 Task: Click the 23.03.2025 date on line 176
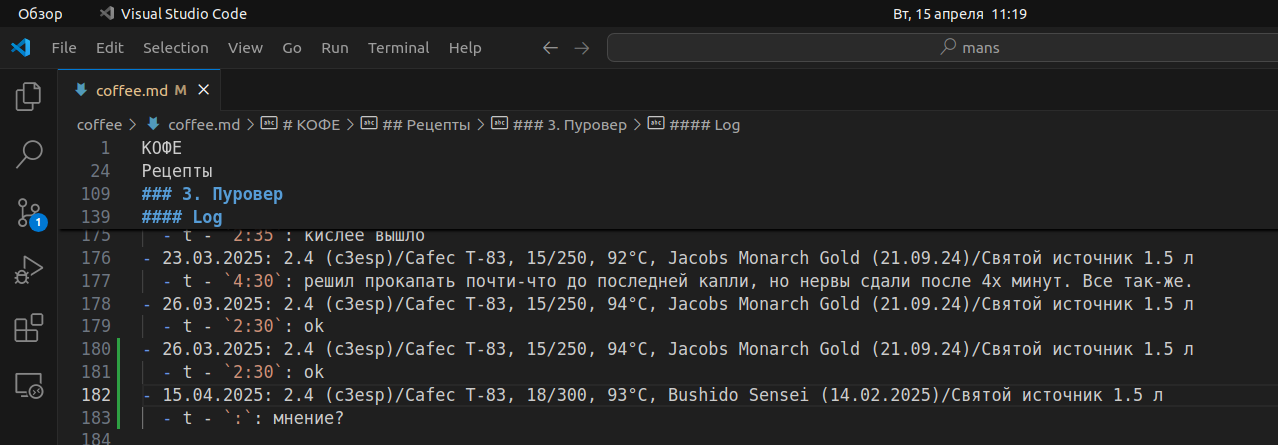pyautogui.click(x=212, y=258)
